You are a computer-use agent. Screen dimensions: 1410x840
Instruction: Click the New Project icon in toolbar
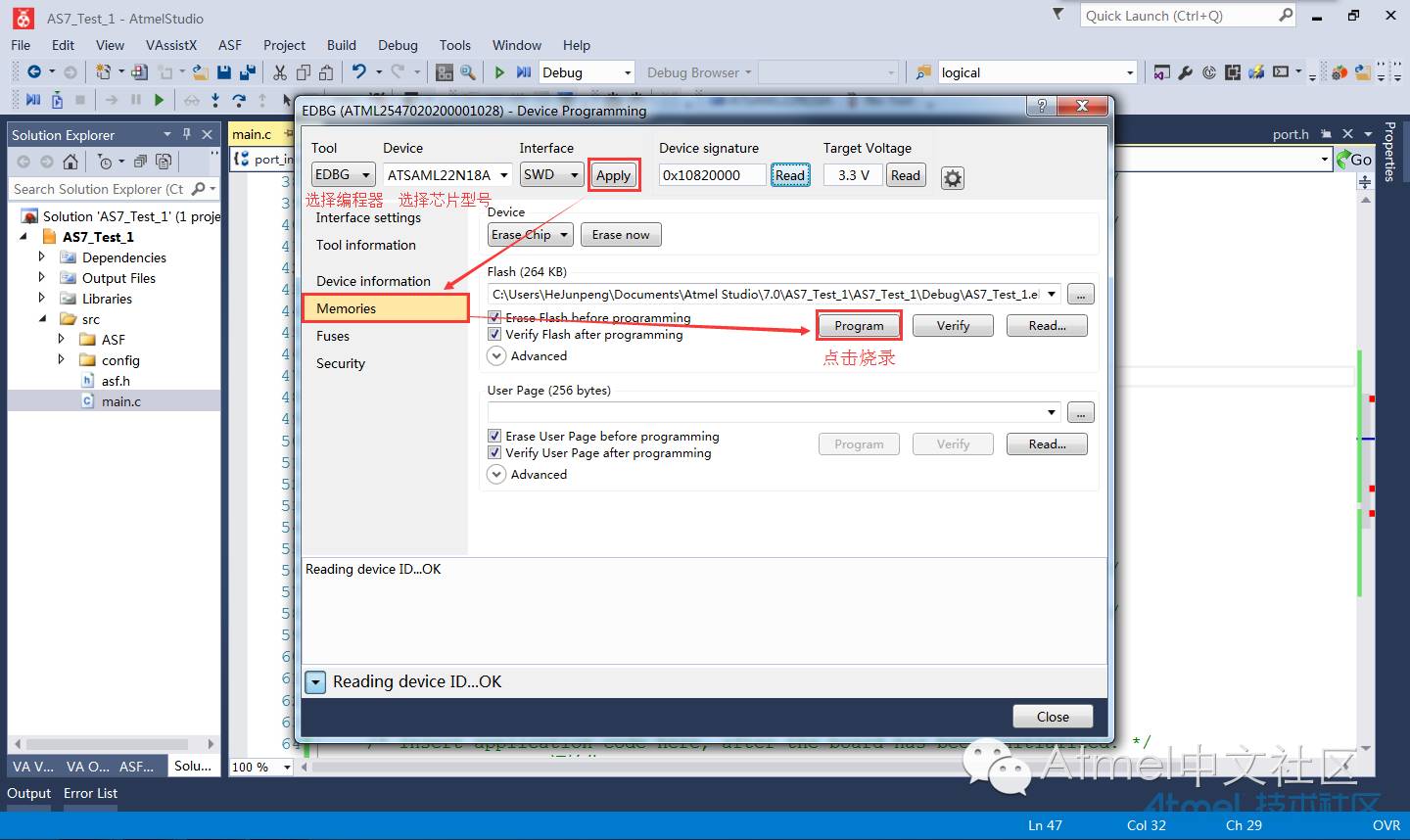coord(103,71)
